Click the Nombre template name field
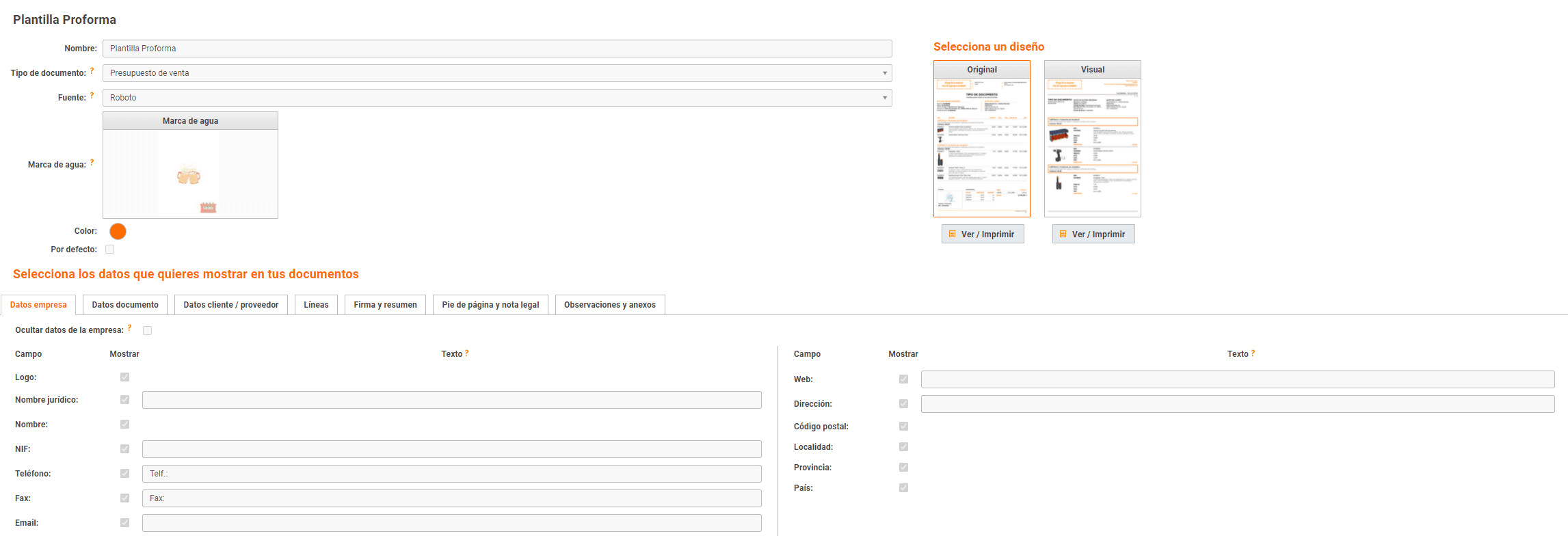This screenshot has height=551, width=1568. (497, 49)
